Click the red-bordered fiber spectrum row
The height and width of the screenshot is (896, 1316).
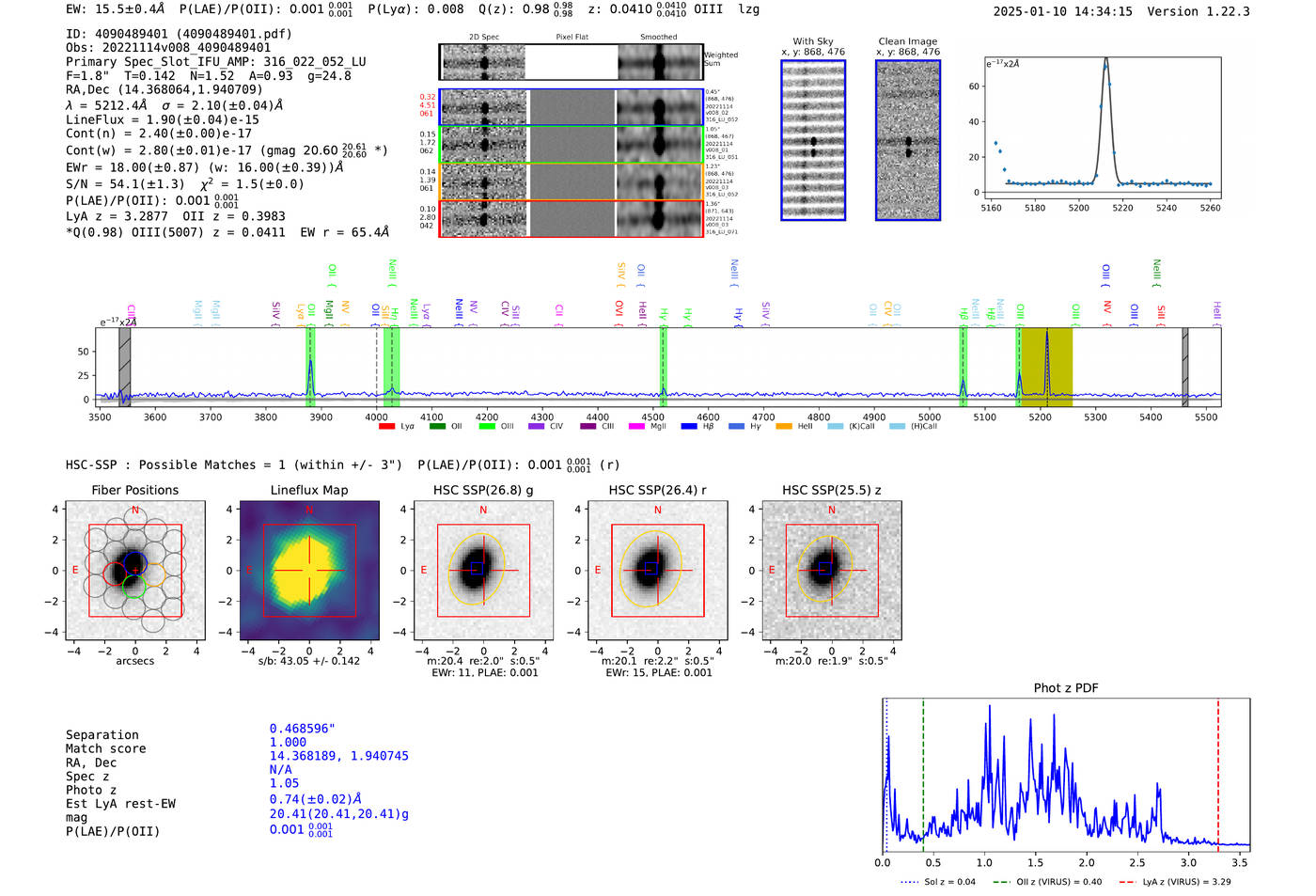571,218
